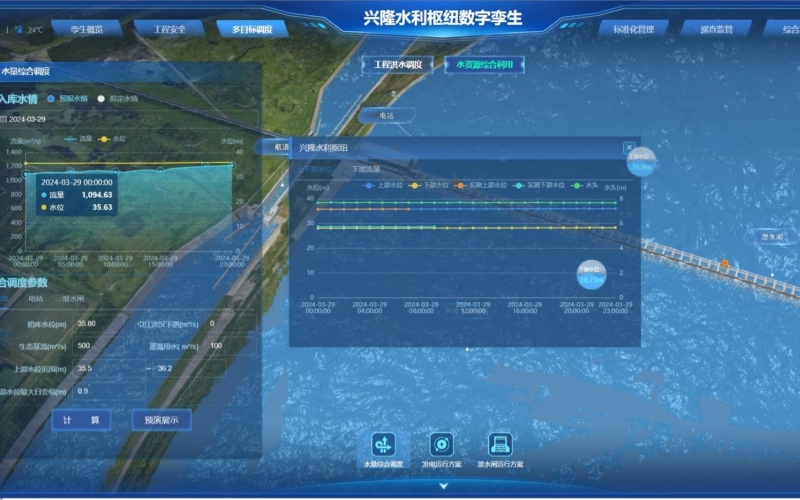Screen dimensions: 800x500
Task: Click inflow chart point at 23:00:00
Action: click(x=232, y=165)
